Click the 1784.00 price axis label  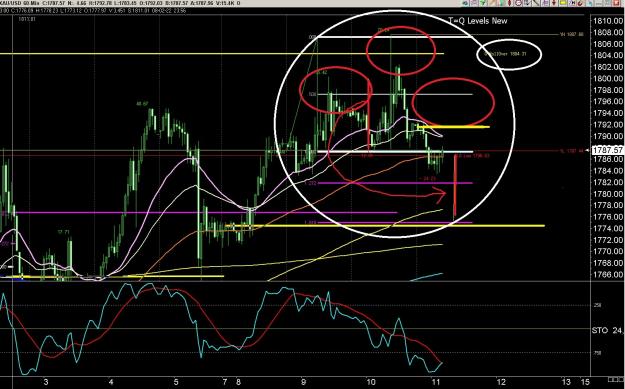[608, 171]
